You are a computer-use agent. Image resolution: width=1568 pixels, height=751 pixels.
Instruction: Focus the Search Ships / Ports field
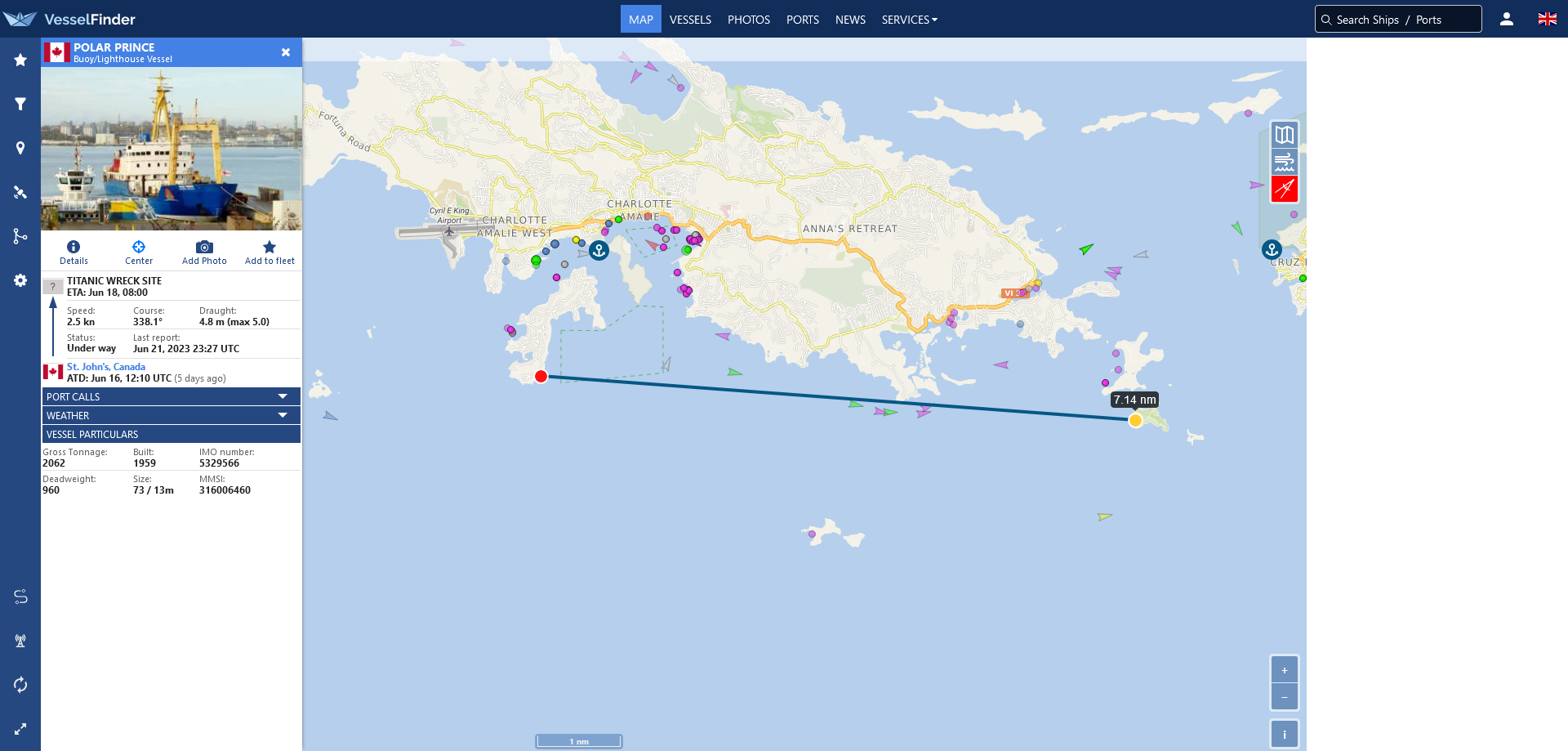click(1398, 19)
